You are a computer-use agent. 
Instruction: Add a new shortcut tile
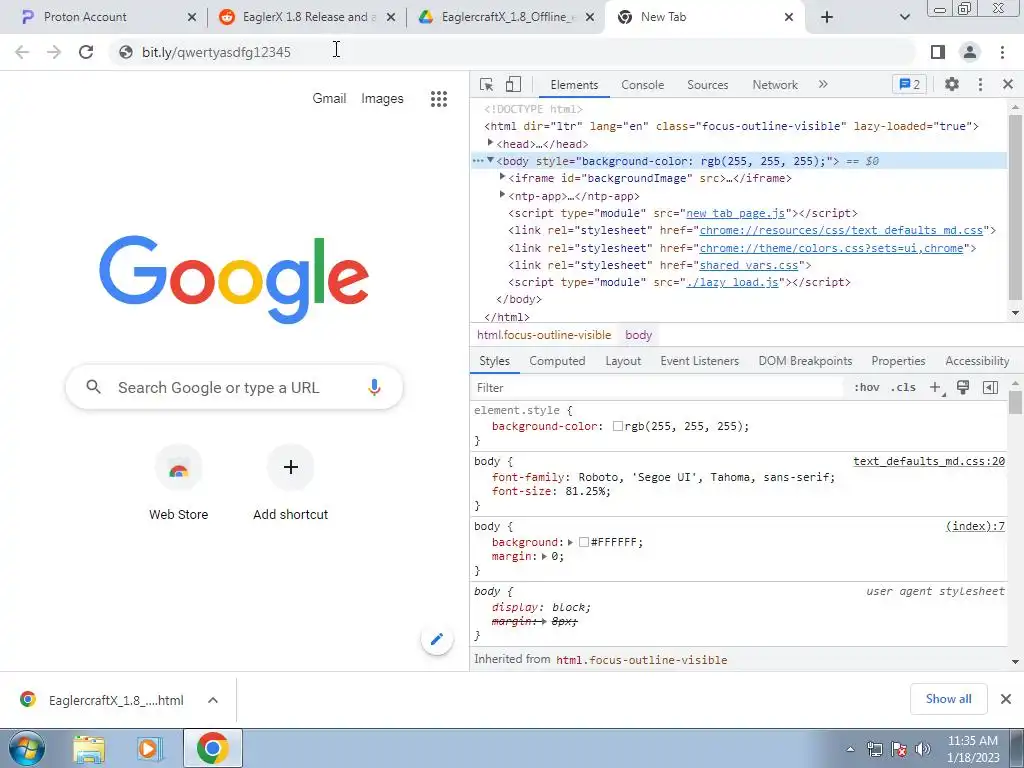(291, 483)
